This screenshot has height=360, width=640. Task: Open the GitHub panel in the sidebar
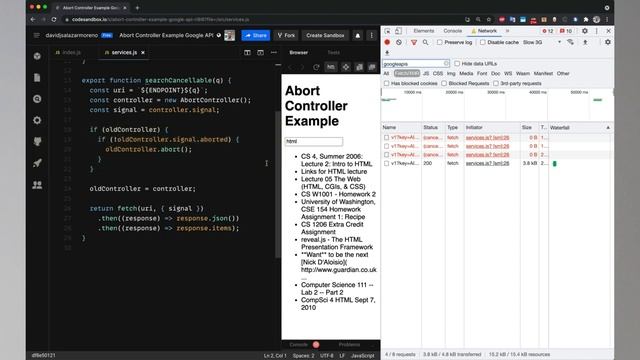37,142
